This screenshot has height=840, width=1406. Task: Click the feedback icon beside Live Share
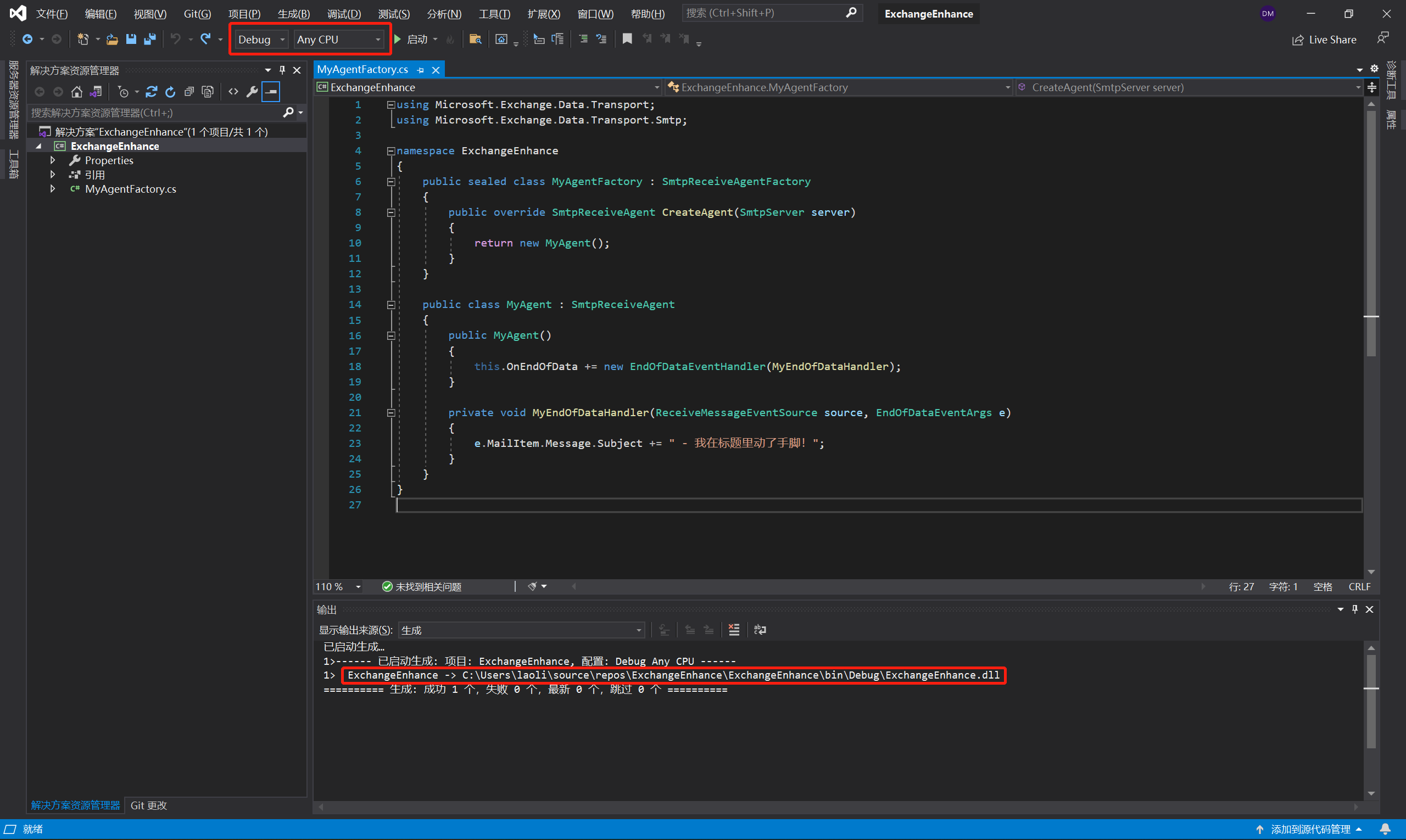tap(1382, 38)
